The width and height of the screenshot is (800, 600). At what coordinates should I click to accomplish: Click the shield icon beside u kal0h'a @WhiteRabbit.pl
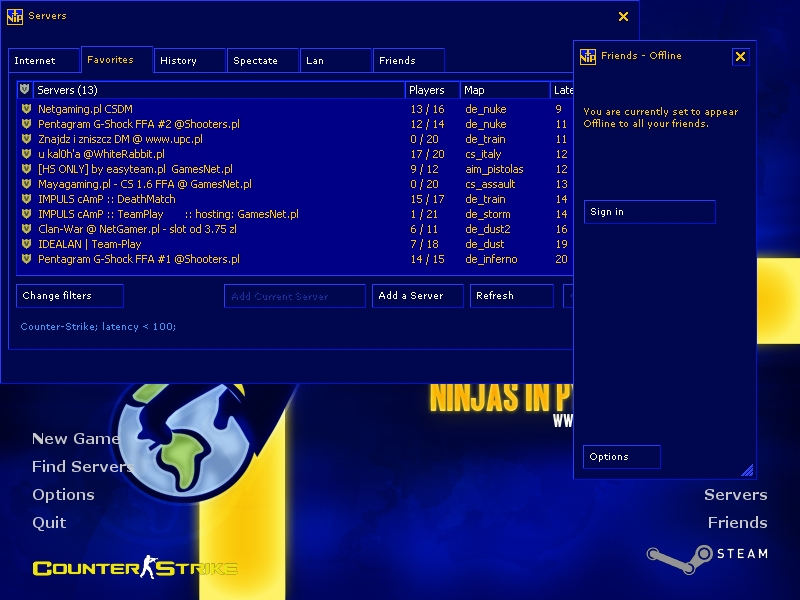pyautogui.click(x=27, y=154)
